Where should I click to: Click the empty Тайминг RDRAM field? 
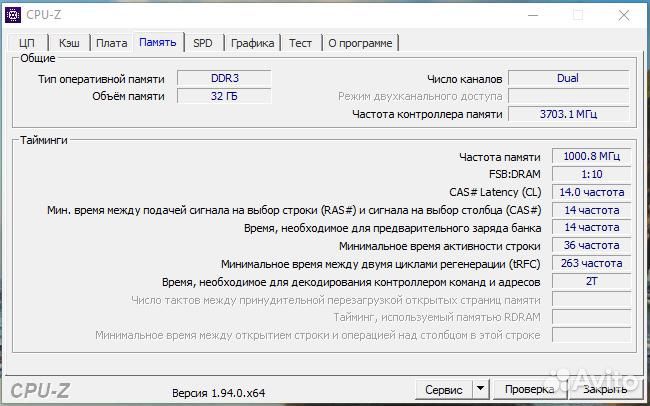tap(592, 317)
